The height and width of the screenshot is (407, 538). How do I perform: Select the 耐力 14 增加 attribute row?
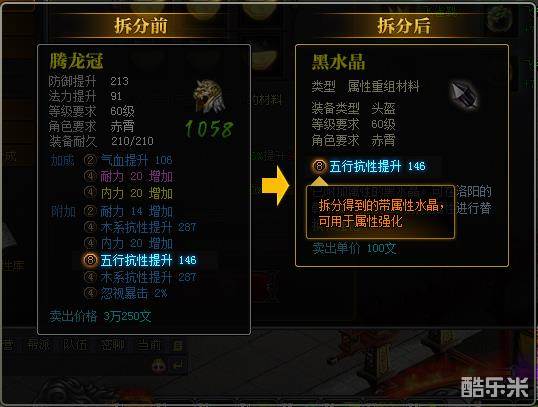[x=128, y=211]
